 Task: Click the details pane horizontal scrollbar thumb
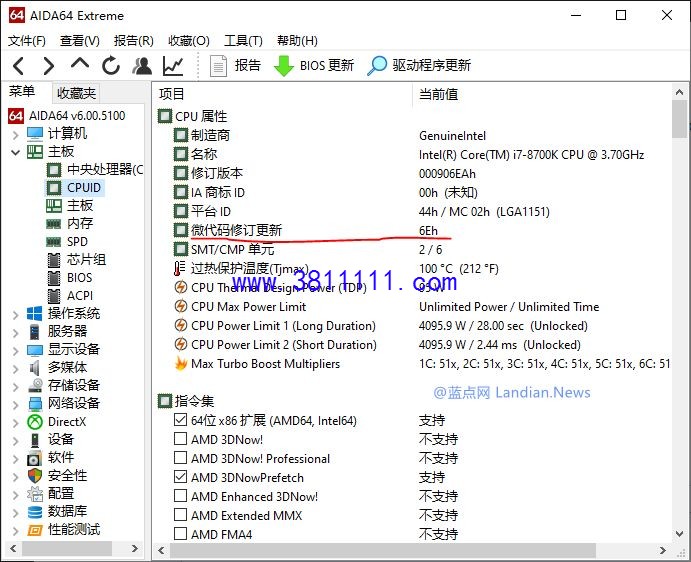click(x=383, y=550)
